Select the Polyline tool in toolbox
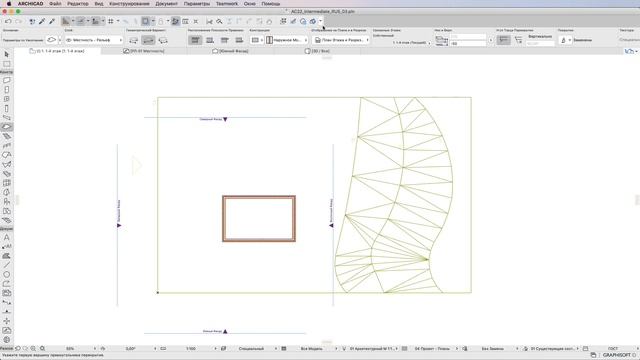The image size is (640, 360). [7, 284]
